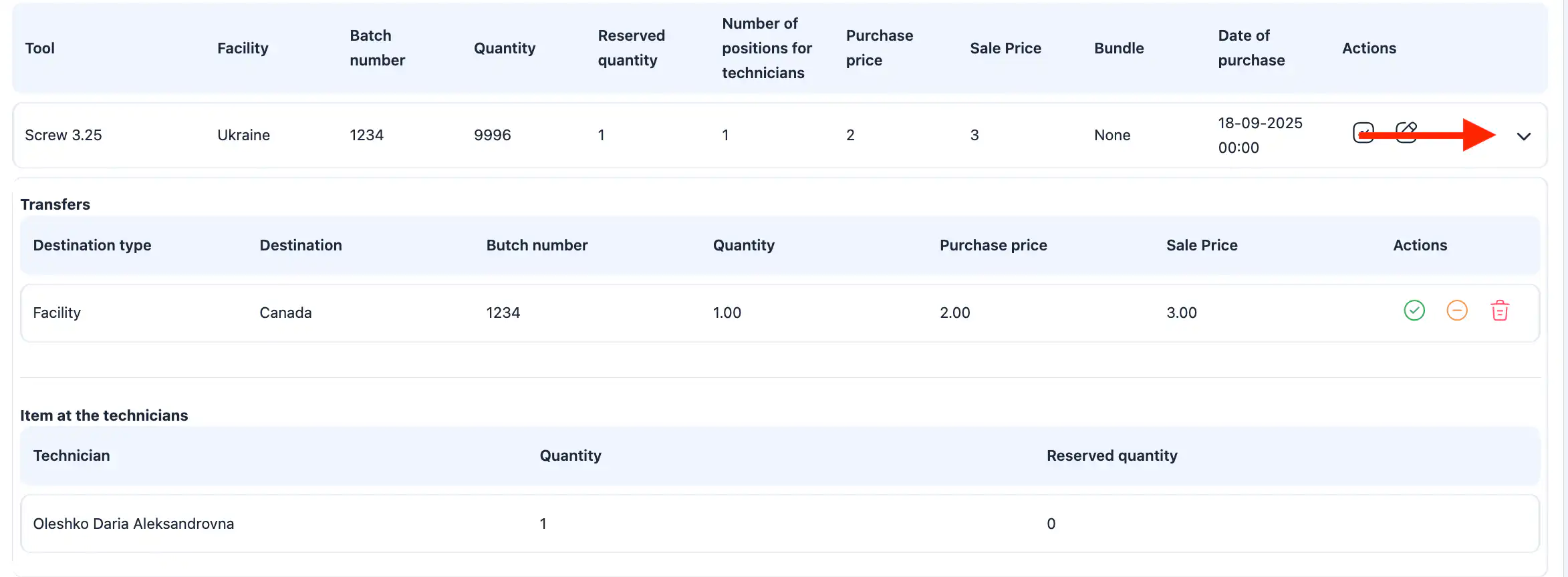Approve the Canada transfer with green checkmark
Image resolution: width=1568 pixels, height=577 pixels.
pos(1414,311)
